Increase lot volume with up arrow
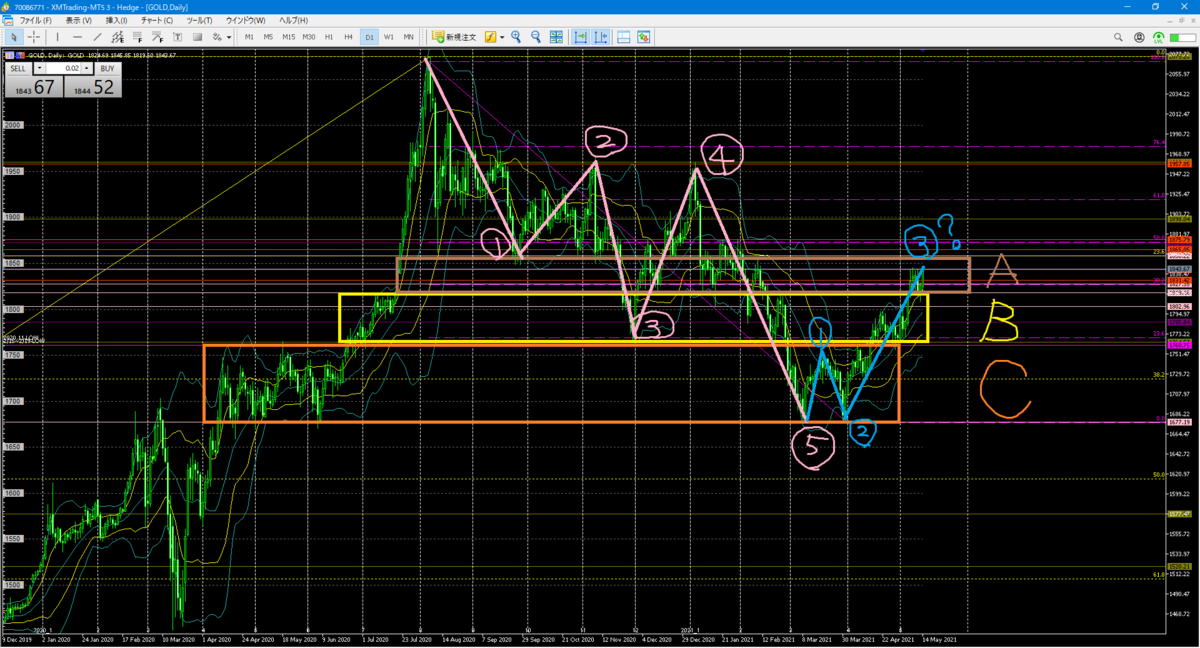Screen dimensions: 1200x648 coord(86,69)
